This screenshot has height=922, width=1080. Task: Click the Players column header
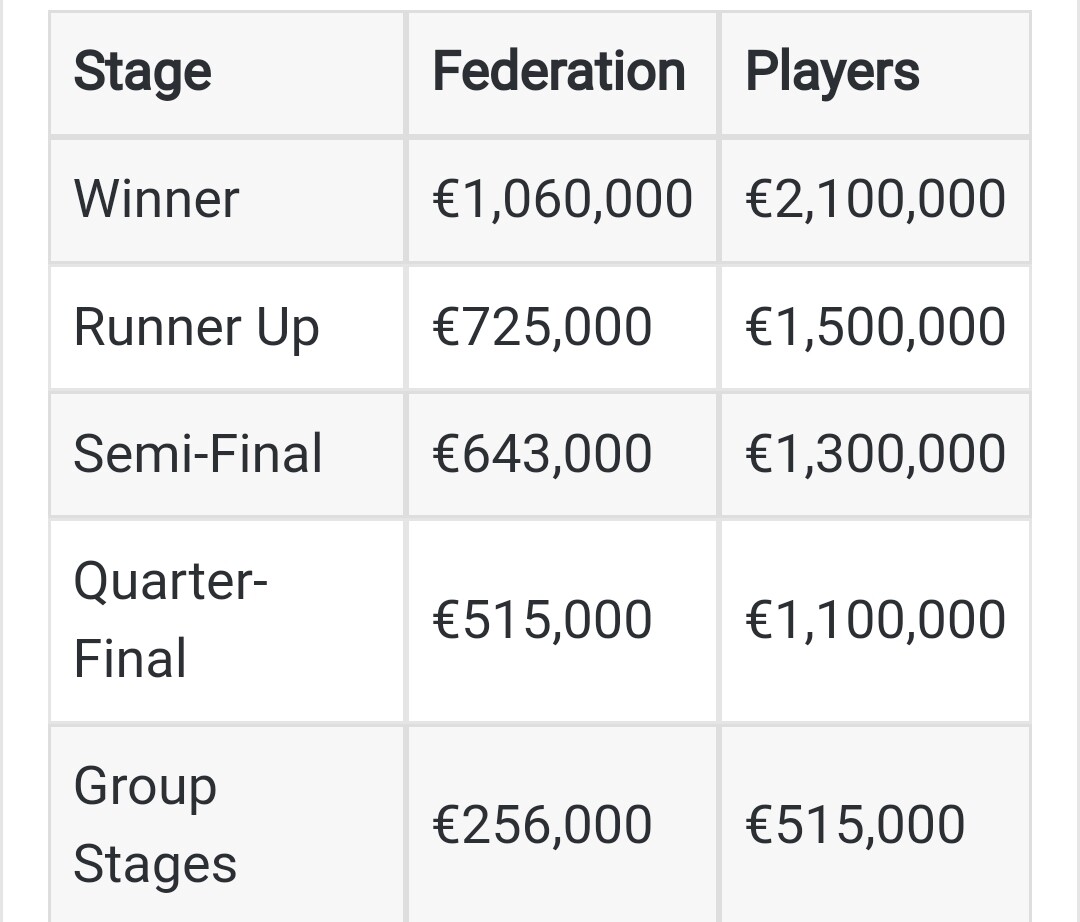tap(832, 72)
